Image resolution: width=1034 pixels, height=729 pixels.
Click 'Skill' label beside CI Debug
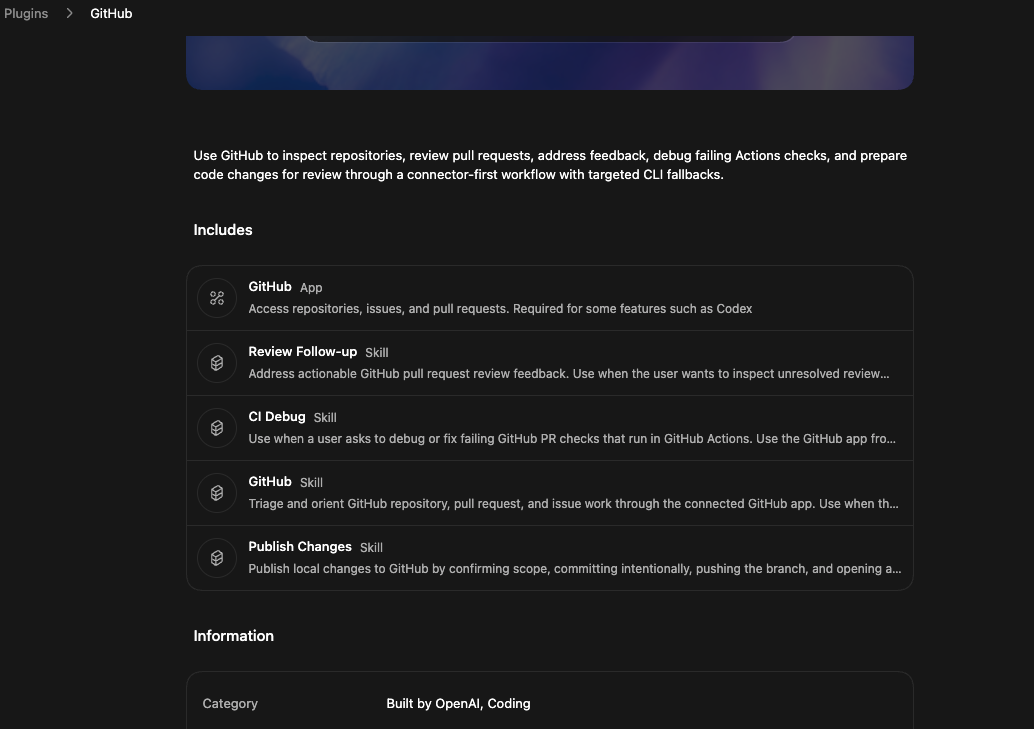click(x=325, y=418)
